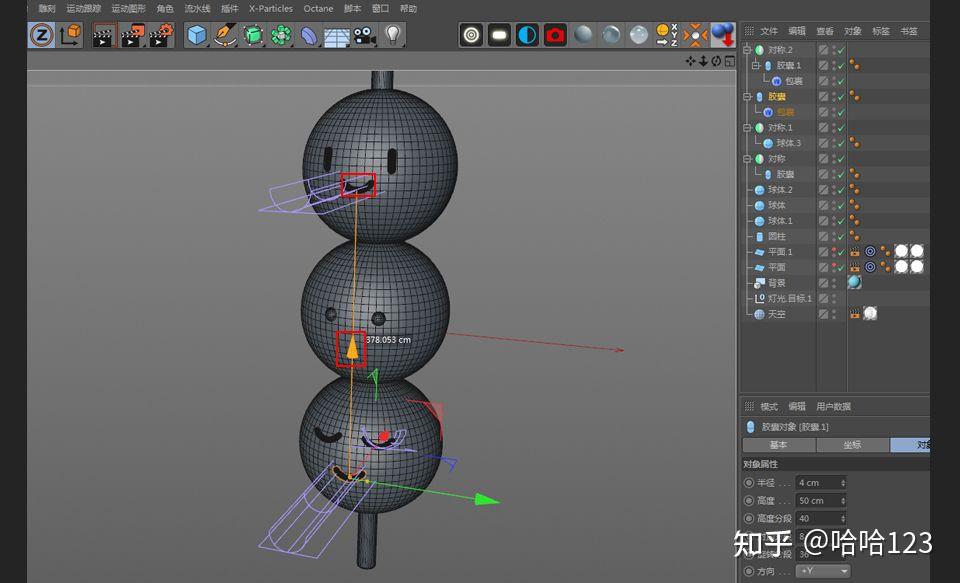Select the spline pen tool
The width and height of the screenshot is (960, 583).
pyautogui.click(x=225, y=36)
